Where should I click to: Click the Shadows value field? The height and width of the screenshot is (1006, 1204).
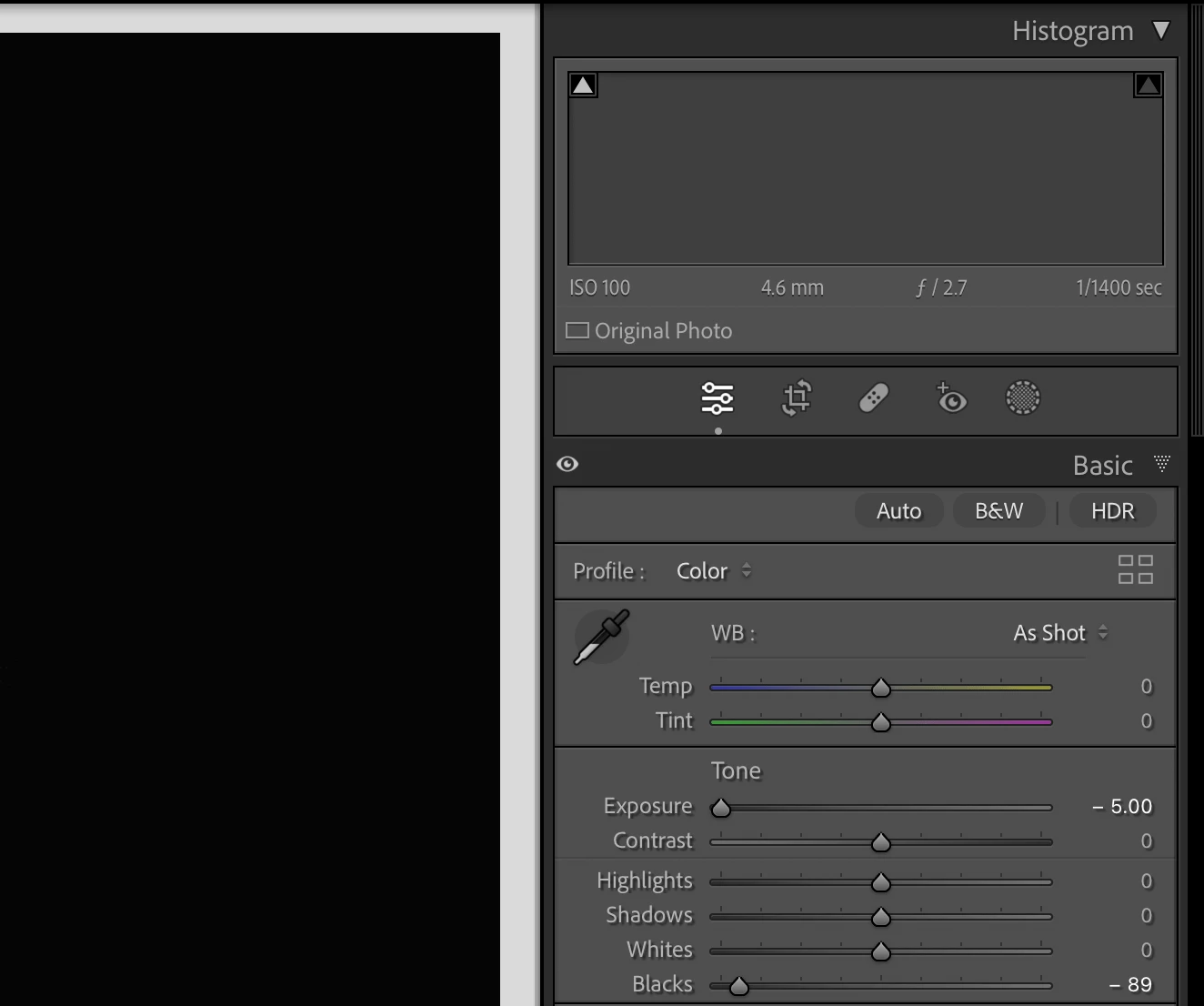[x=1147, y=916]
